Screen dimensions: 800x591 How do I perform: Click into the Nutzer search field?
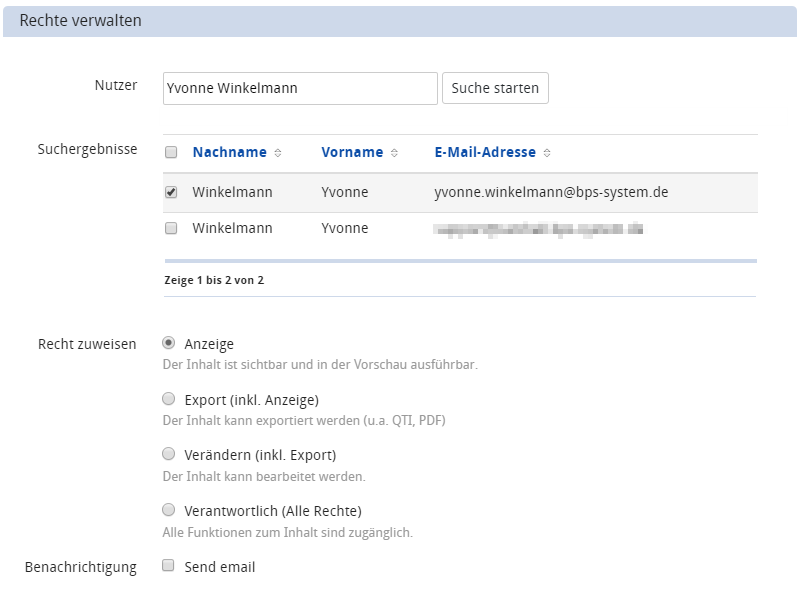click(x=300, y=88)
